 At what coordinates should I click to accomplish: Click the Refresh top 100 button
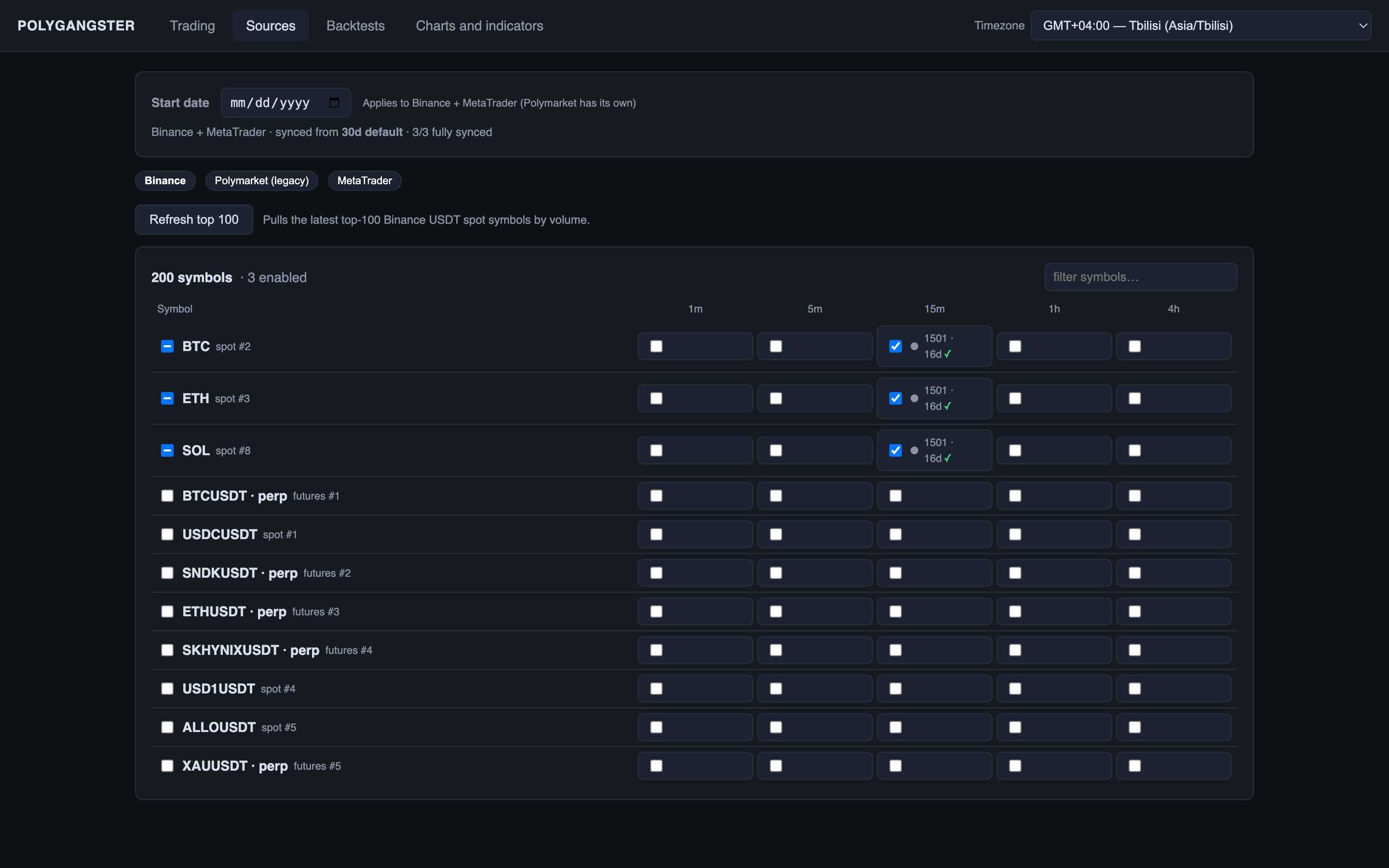(194, 220)
